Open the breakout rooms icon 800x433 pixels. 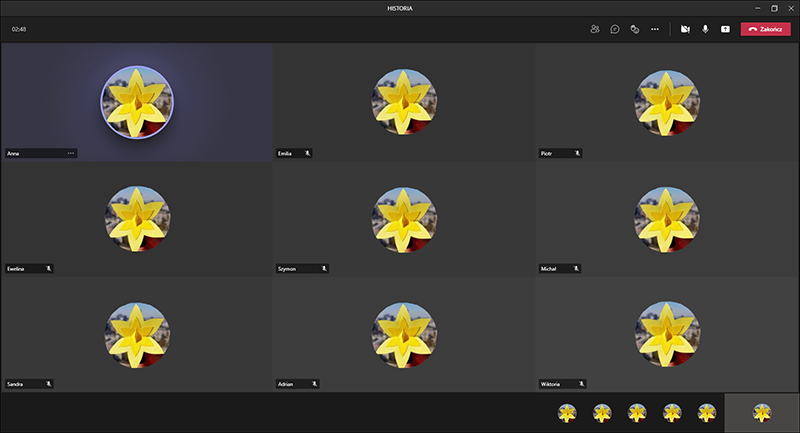coord(635,29)
